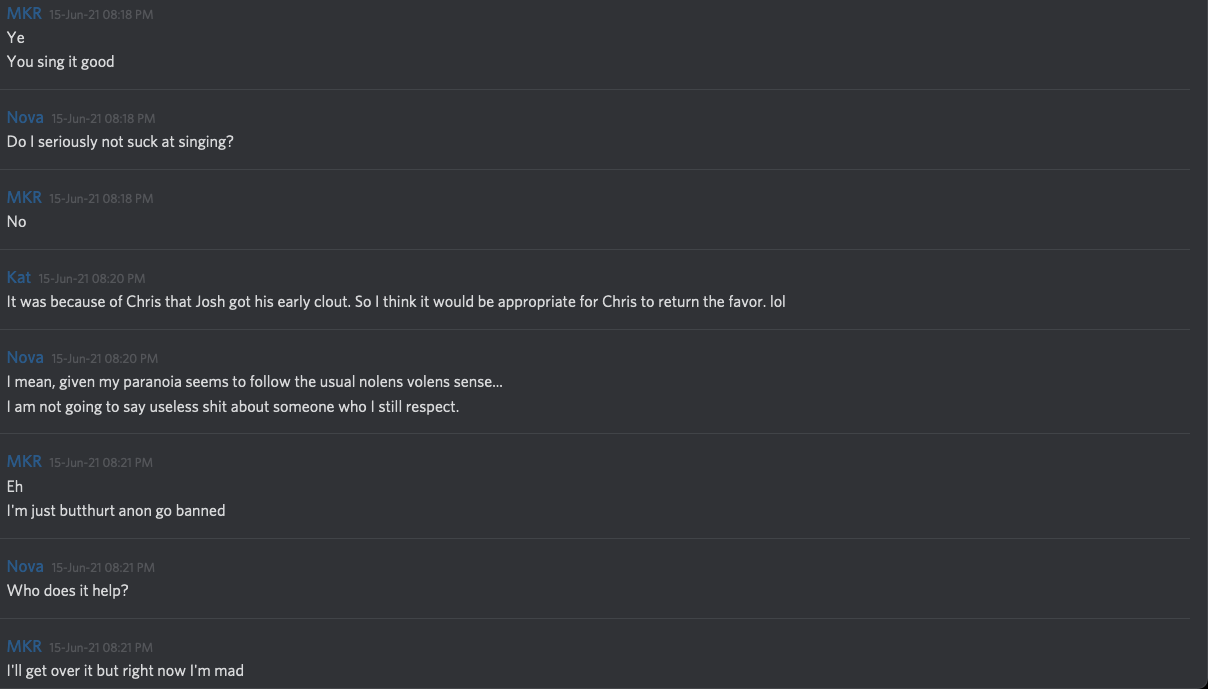This screenshot has height=689, width=1208.
Task: Click the timestamp next to Kat's name
Action: (92, 278)
